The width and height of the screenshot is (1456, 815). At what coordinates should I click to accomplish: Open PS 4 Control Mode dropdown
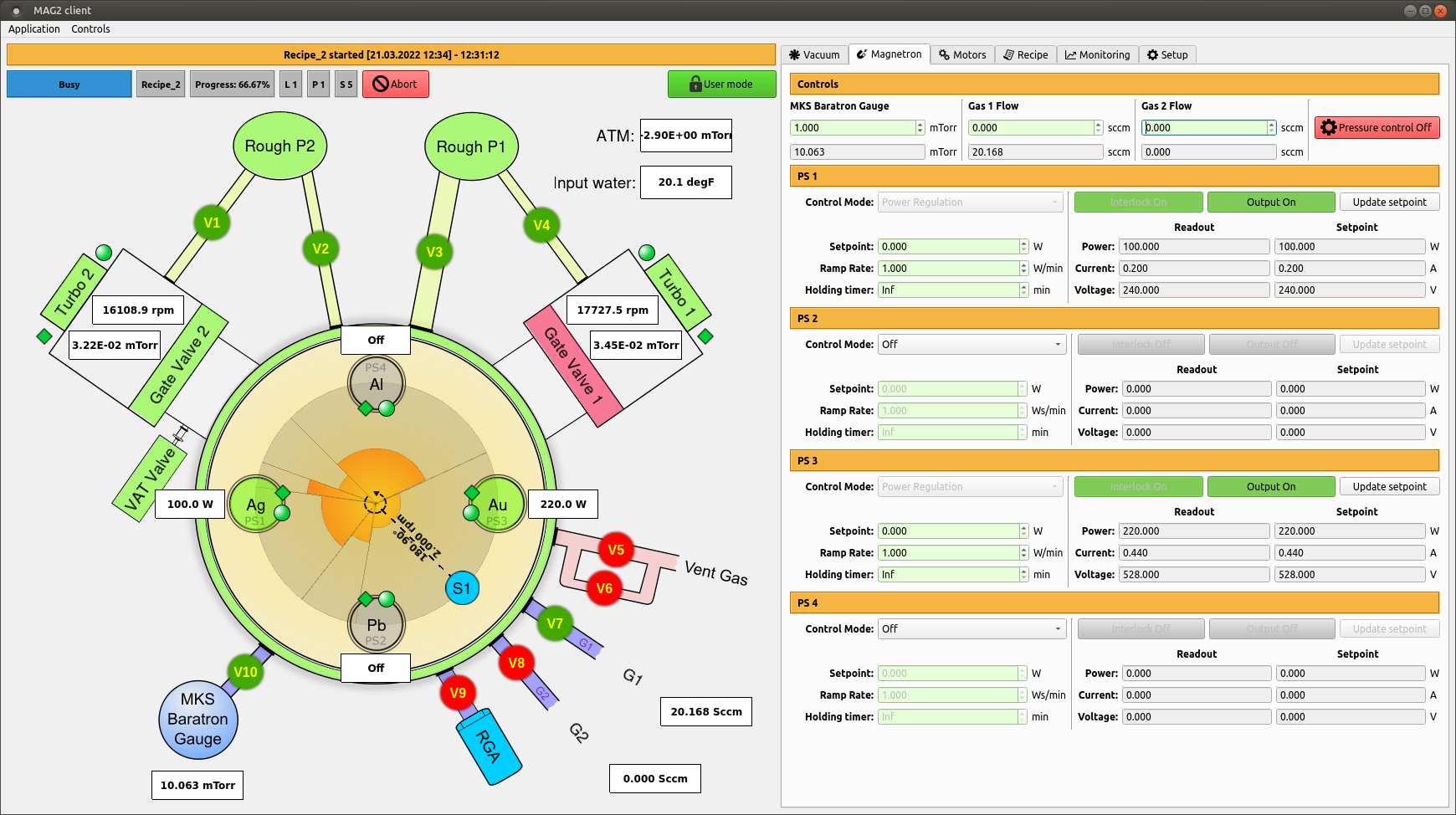coord(971,629)
